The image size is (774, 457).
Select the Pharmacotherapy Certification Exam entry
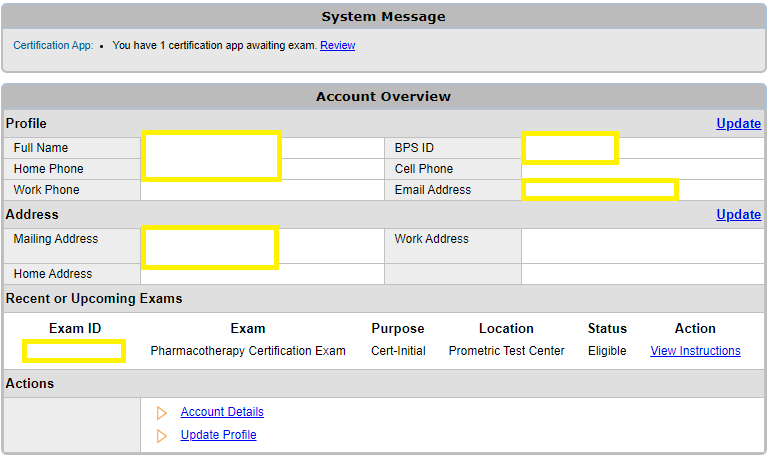click(248, 351)
